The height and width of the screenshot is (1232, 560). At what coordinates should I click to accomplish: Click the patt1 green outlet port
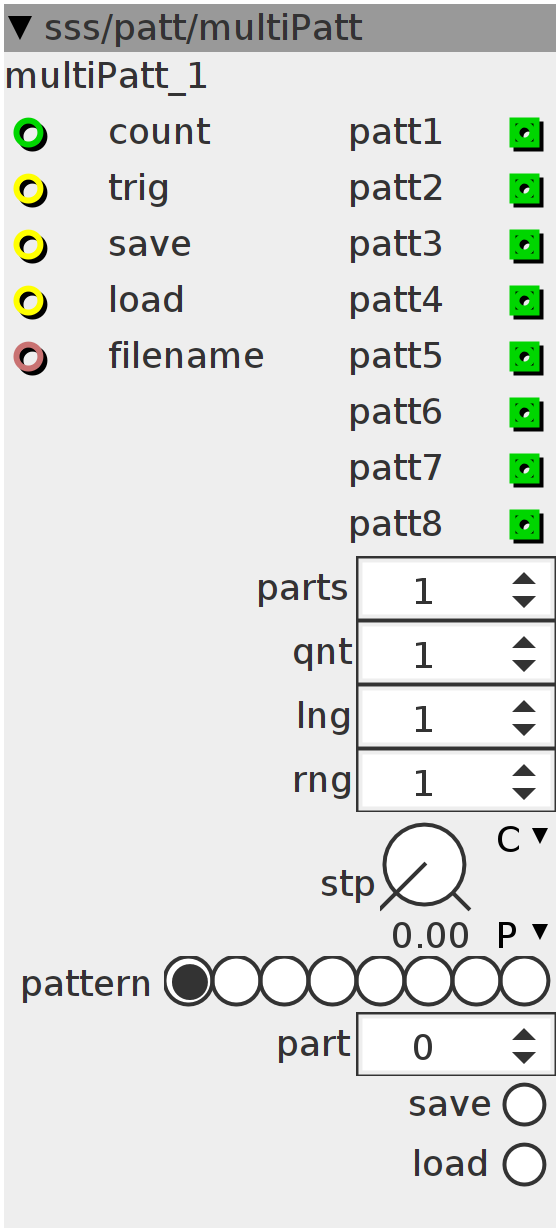coord(526,133)
